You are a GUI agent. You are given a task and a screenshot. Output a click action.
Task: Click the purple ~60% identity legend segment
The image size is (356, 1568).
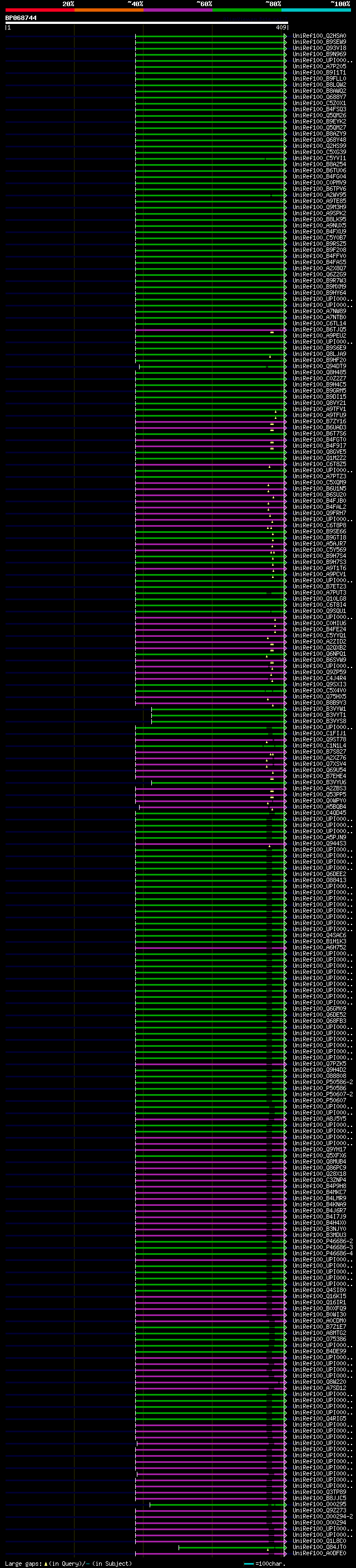177,10
